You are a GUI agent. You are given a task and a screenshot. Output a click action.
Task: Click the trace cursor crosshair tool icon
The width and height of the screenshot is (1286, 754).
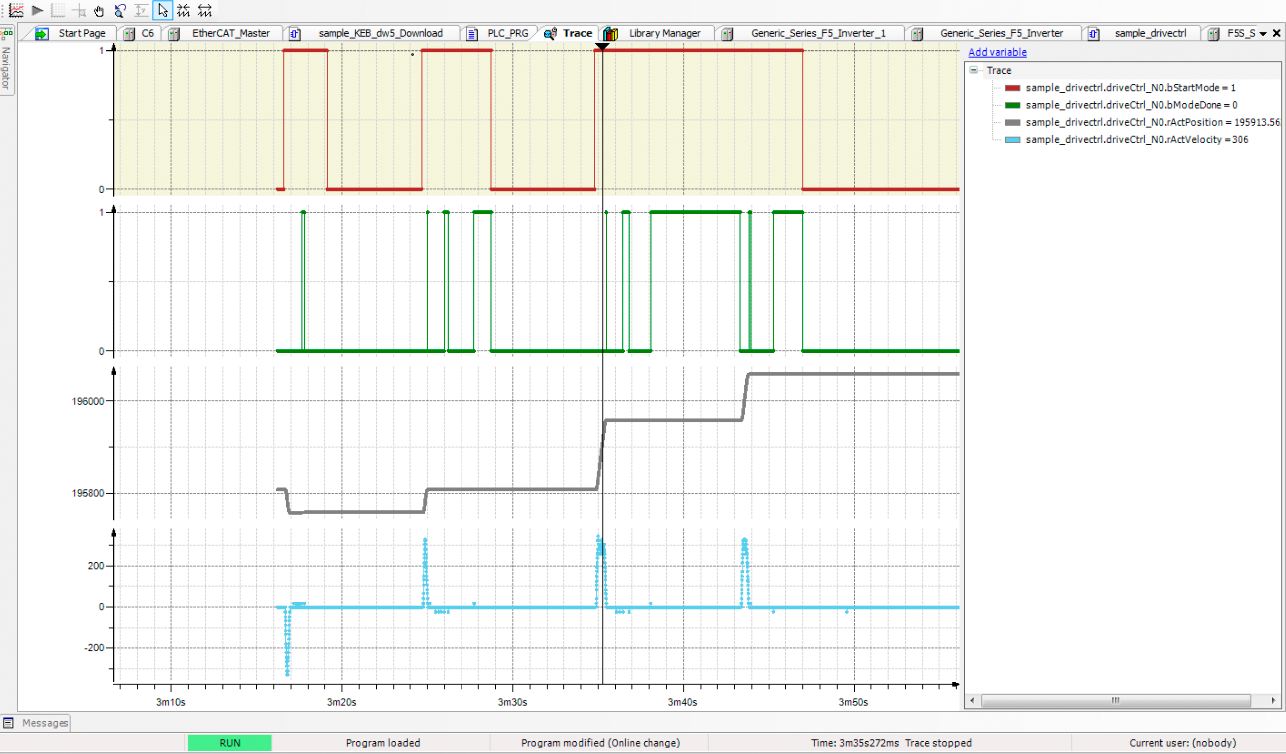tap(79, 11)
